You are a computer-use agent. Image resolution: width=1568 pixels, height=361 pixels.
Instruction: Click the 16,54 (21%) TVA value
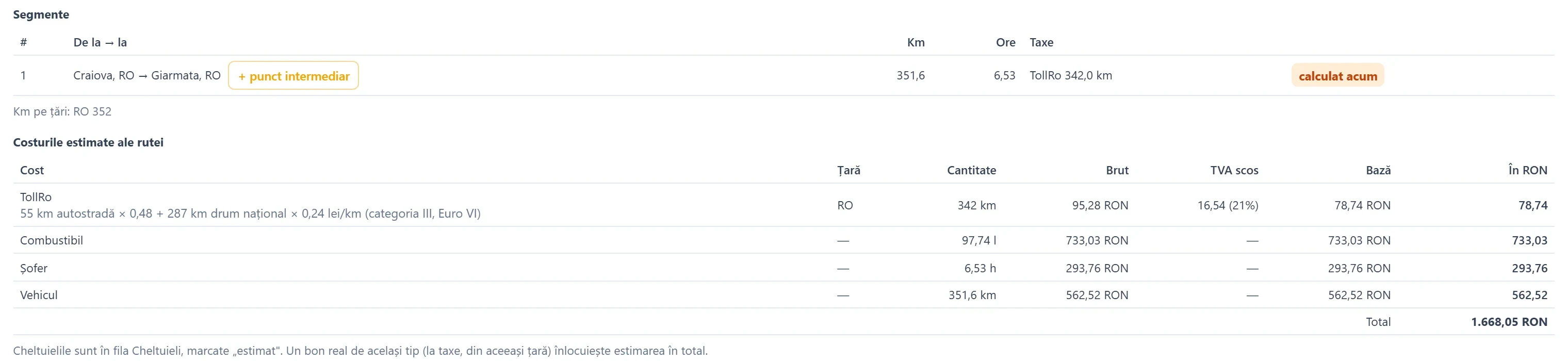pyautogui.click(x=1228, y=205)
